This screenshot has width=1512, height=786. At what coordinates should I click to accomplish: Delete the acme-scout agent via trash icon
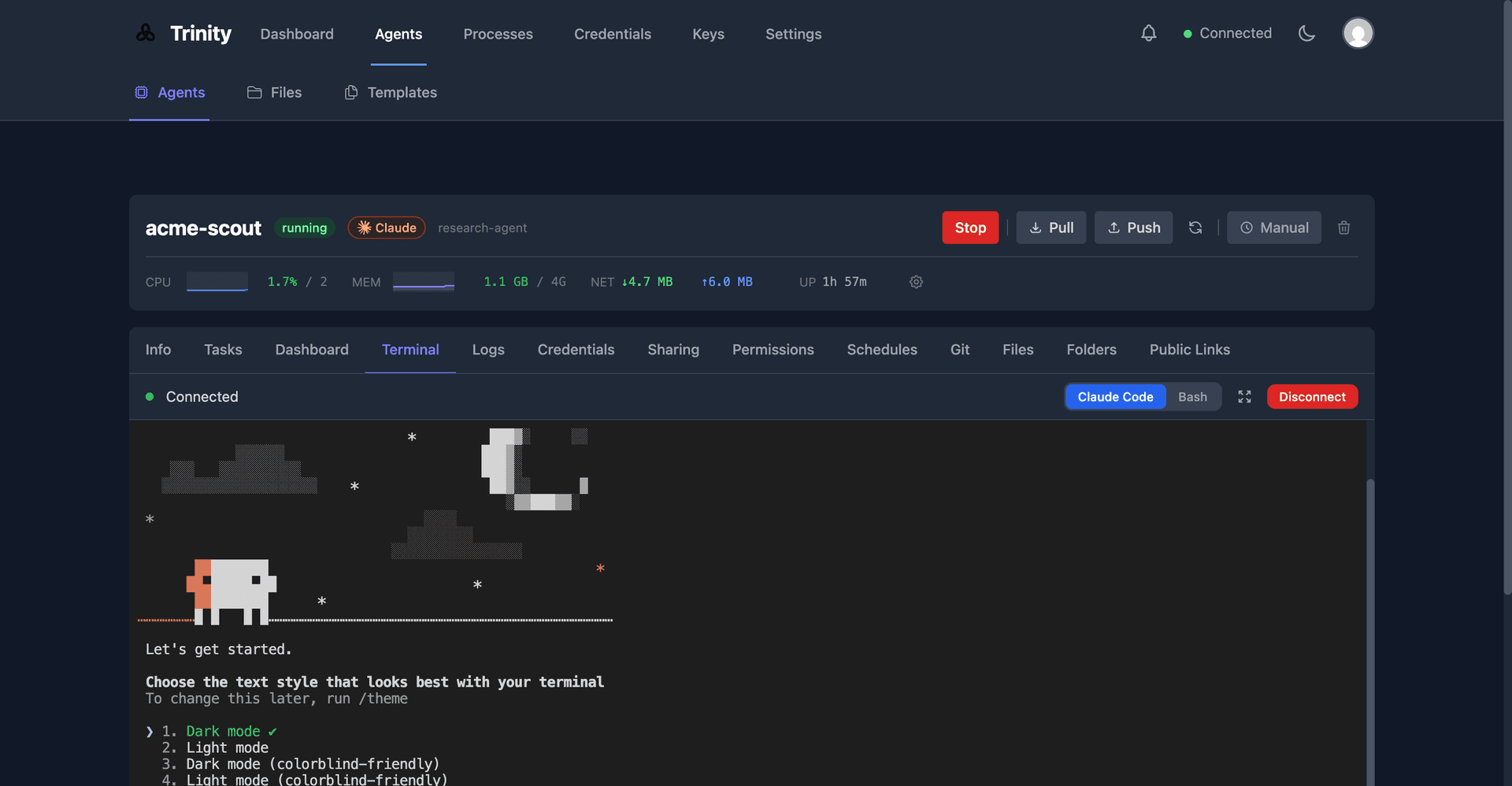[x=1343, y=228]
